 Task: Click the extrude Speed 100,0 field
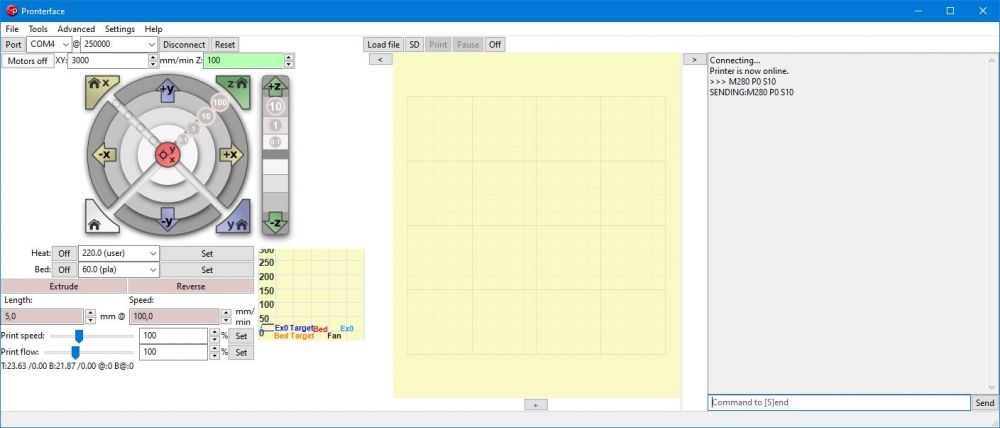[174, 316]
